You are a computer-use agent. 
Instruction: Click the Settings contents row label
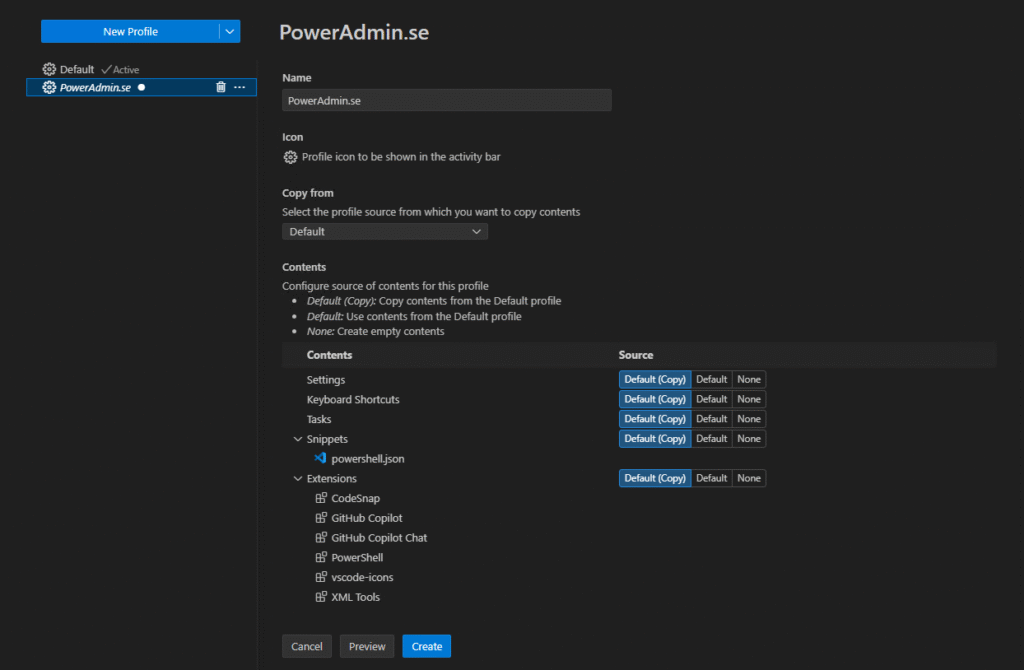326,379
